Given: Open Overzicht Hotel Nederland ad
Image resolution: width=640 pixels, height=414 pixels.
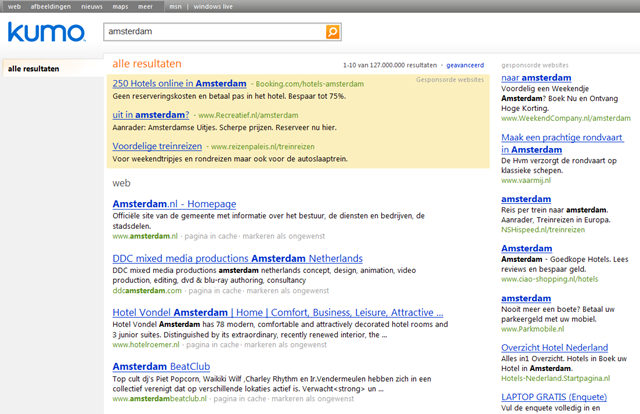Looking at the screenshot, I should pyautogui.click(x=554, y=347).
